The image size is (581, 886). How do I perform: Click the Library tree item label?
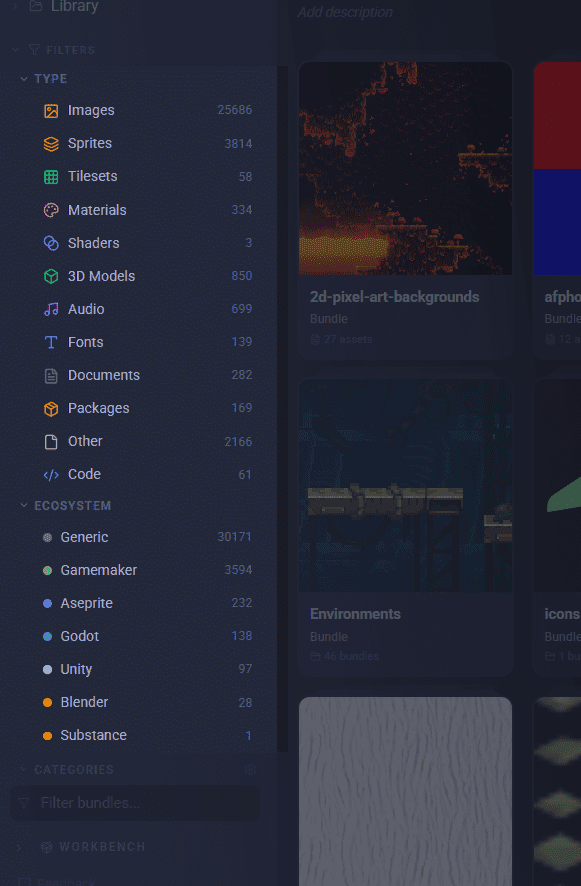point(75,6)
